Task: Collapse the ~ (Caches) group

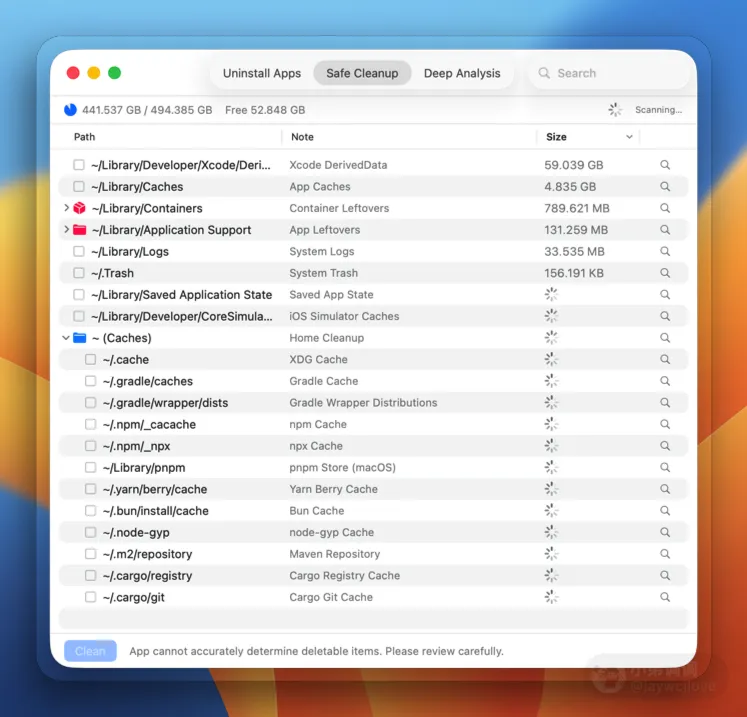Action: [66, 338]
